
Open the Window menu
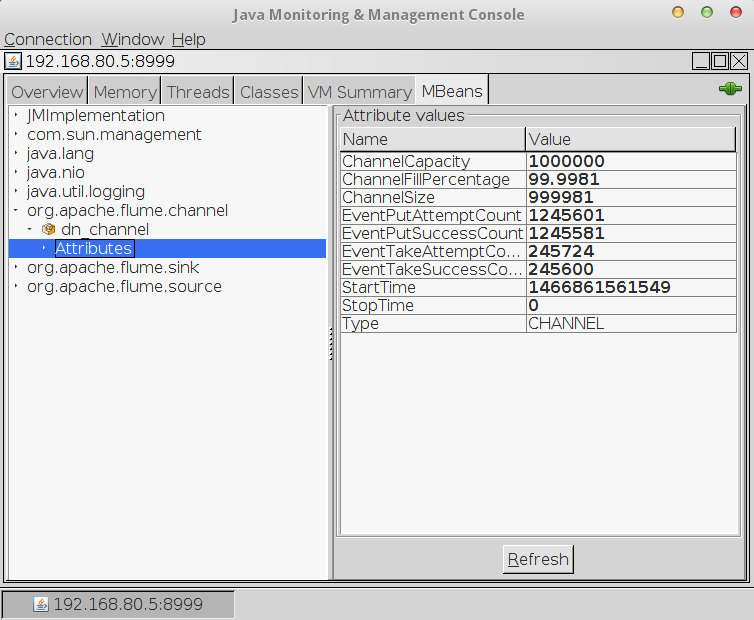[133, 39]
